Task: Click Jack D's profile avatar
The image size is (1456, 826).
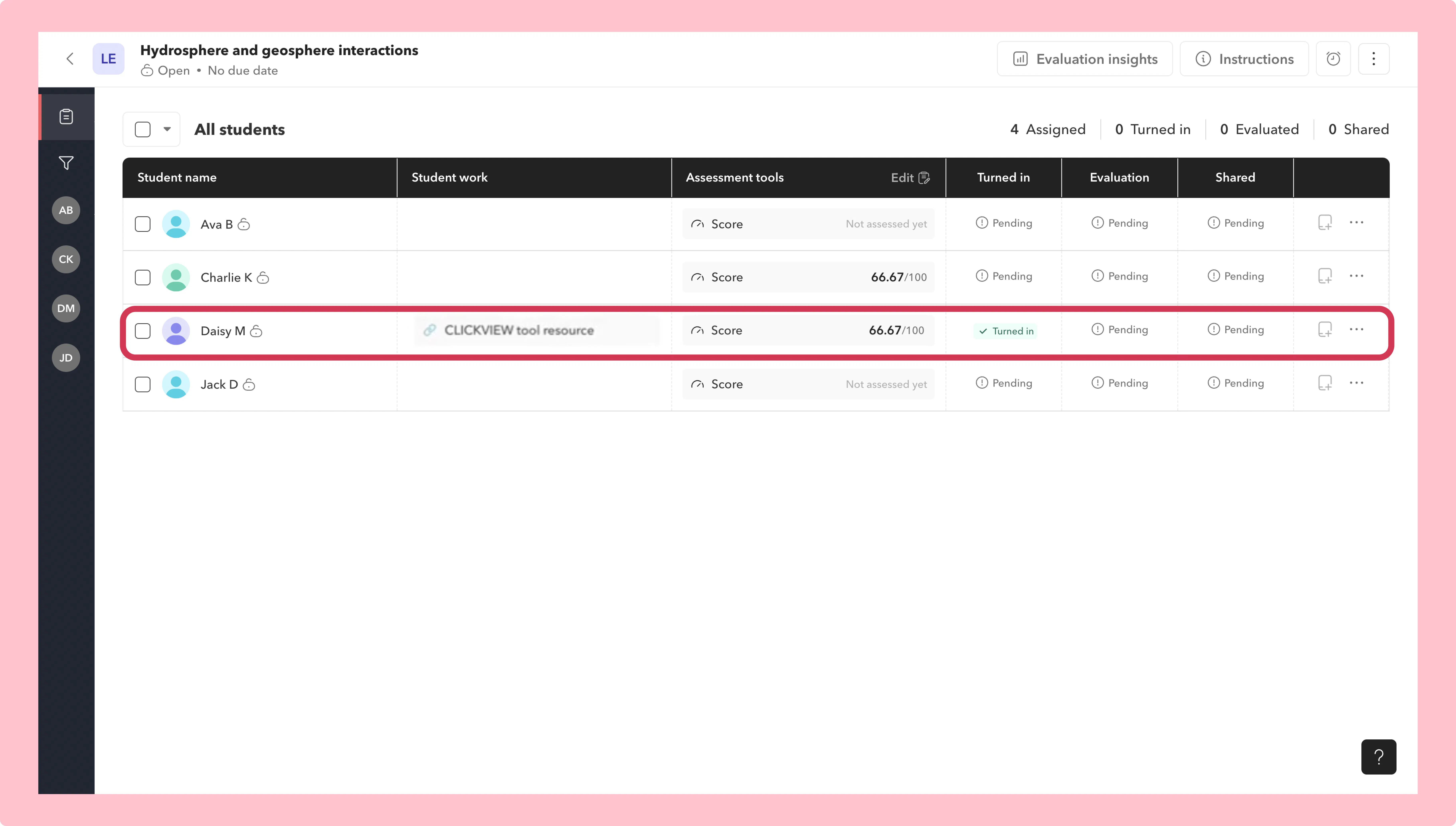Action: tap(176, 385)
